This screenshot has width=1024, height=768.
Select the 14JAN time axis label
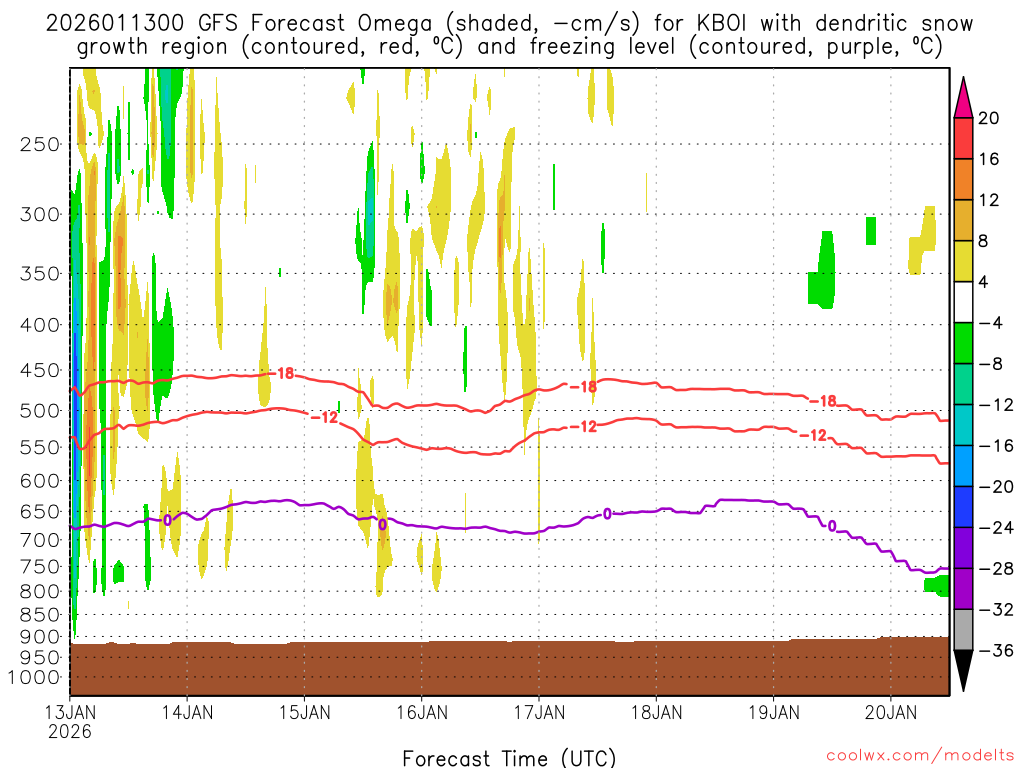click(187, 712)
